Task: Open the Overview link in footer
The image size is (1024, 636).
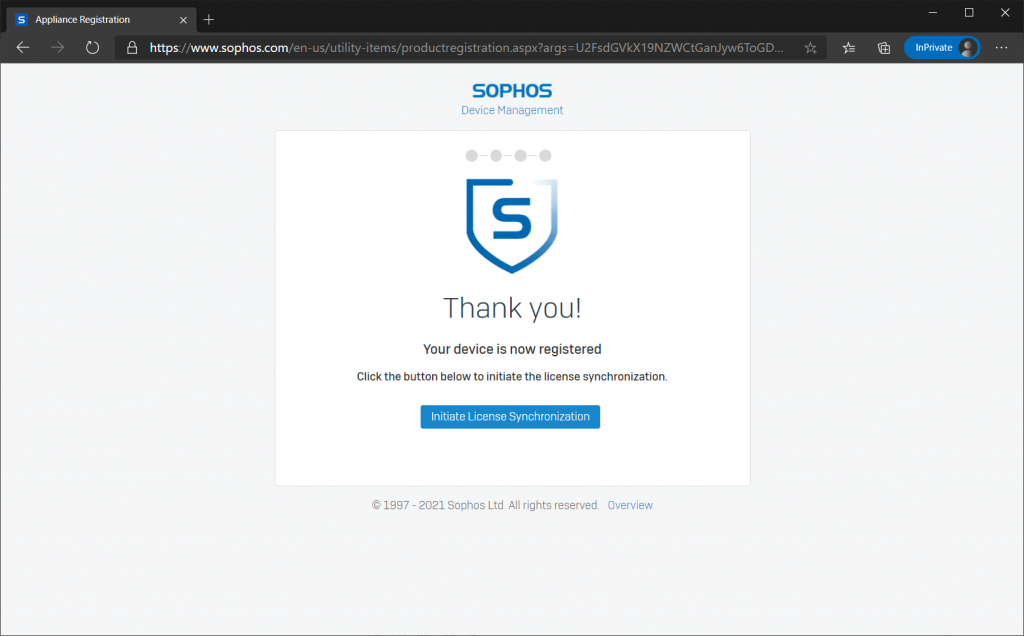Action: tap(630, 505)
